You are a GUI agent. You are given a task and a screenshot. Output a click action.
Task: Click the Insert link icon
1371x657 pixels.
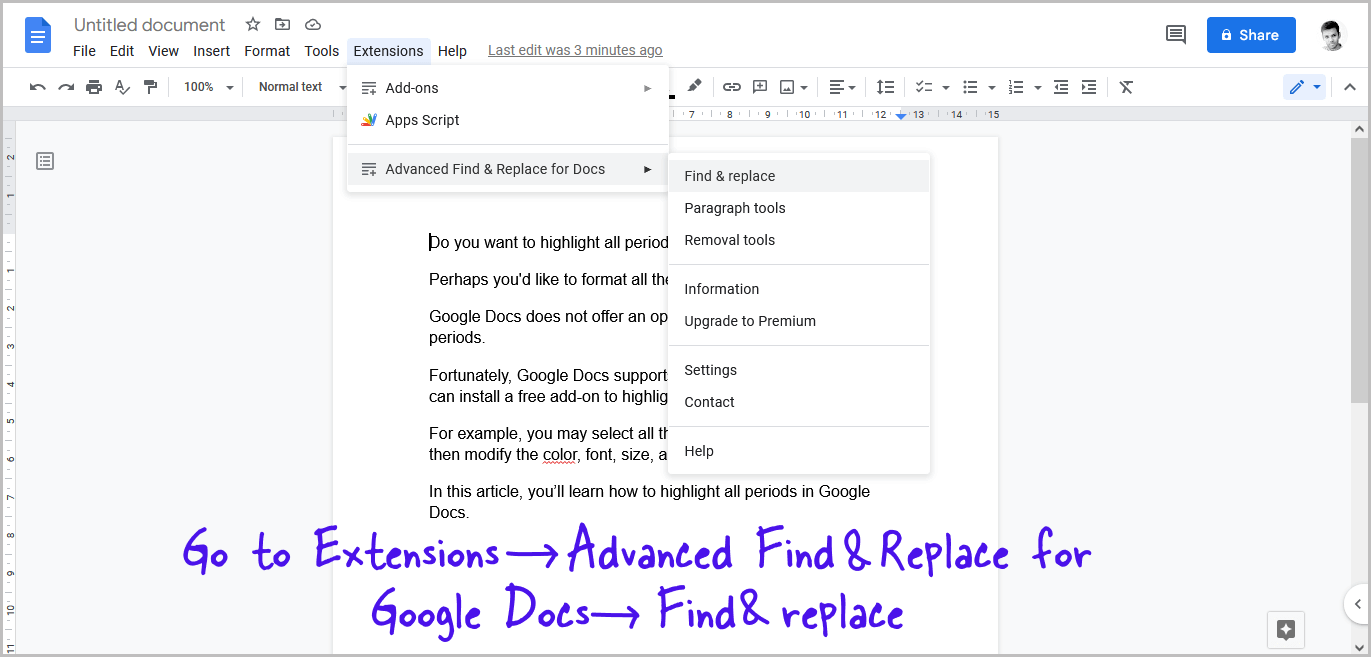(x=731, y=87)
